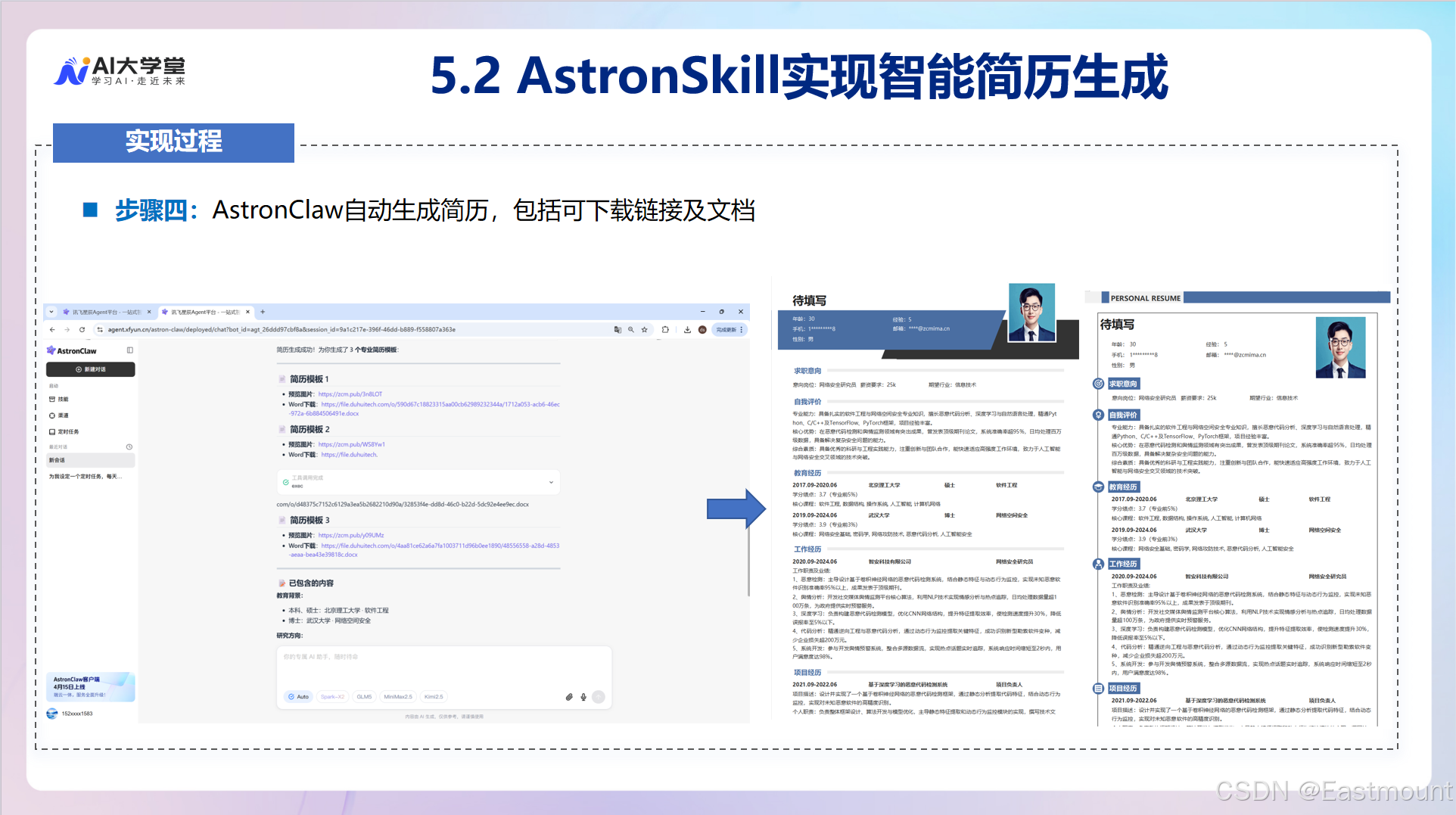Open the browser tab search dropdown
This screenshot has width=1456, height=815.
[51, 312]
